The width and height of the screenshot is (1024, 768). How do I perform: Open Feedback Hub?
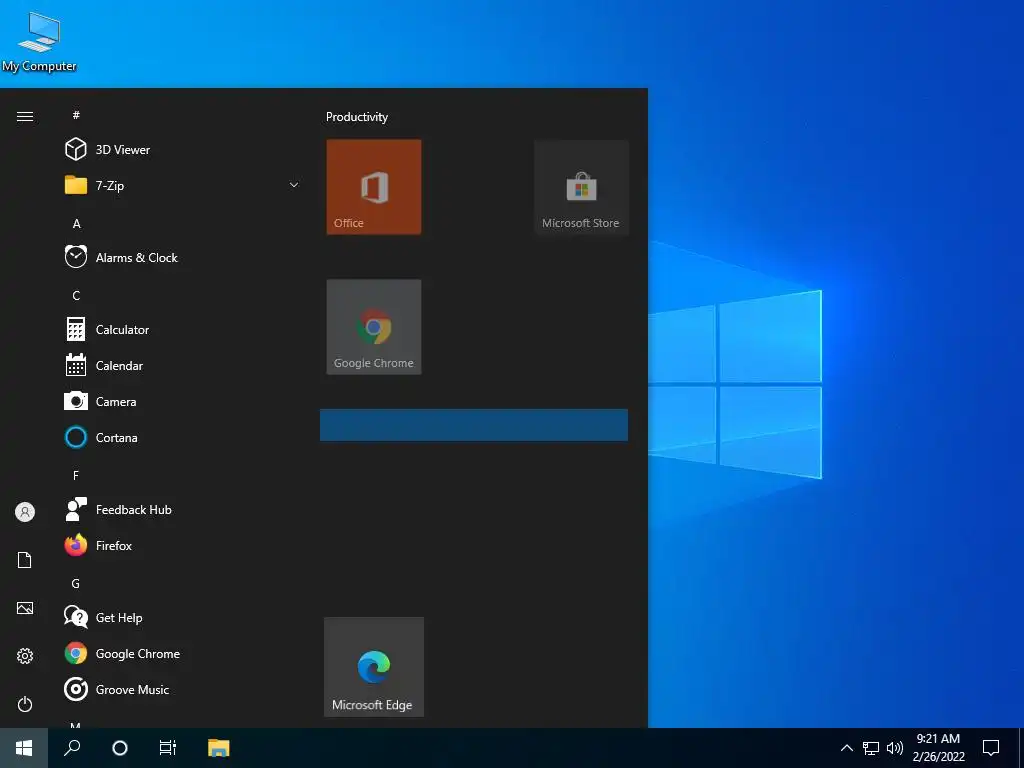(x=183, y=509)
